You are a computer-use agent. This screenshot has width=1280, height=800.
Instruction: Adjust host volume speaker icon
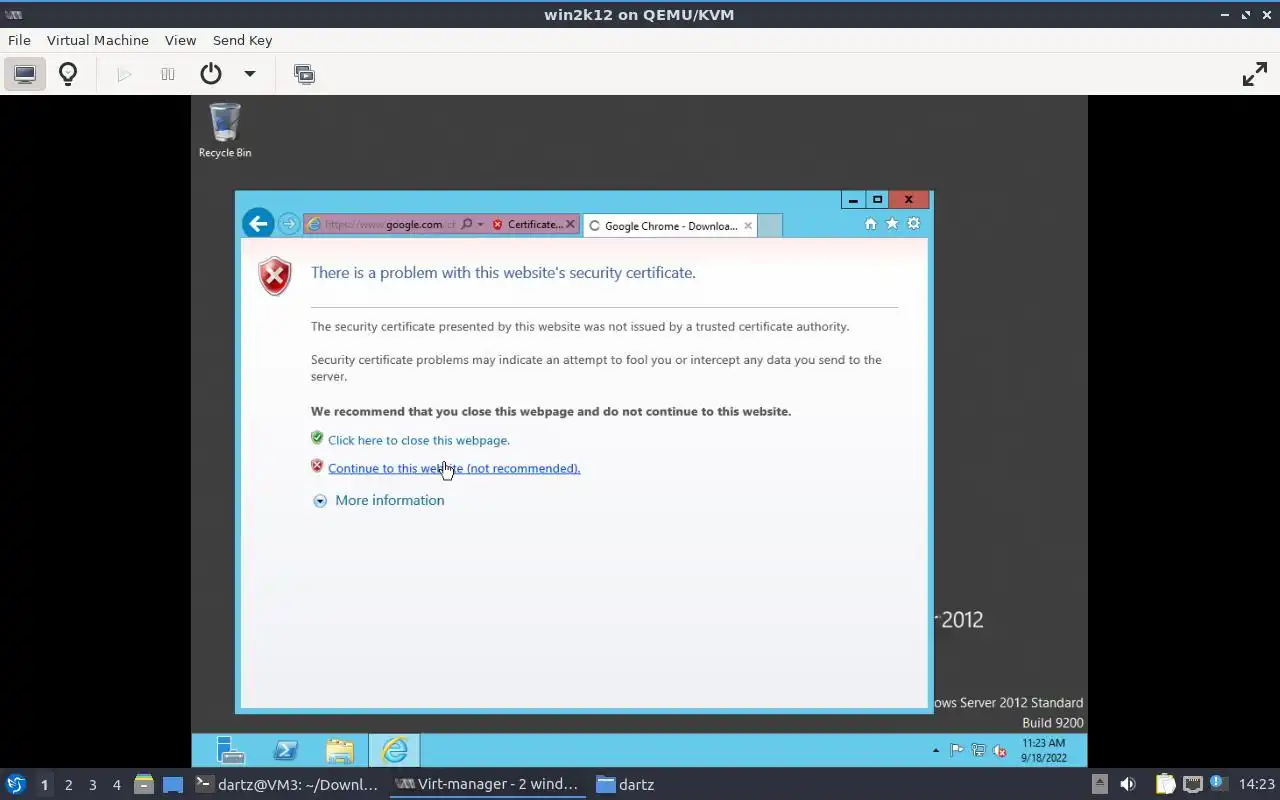pos(1128,785)
